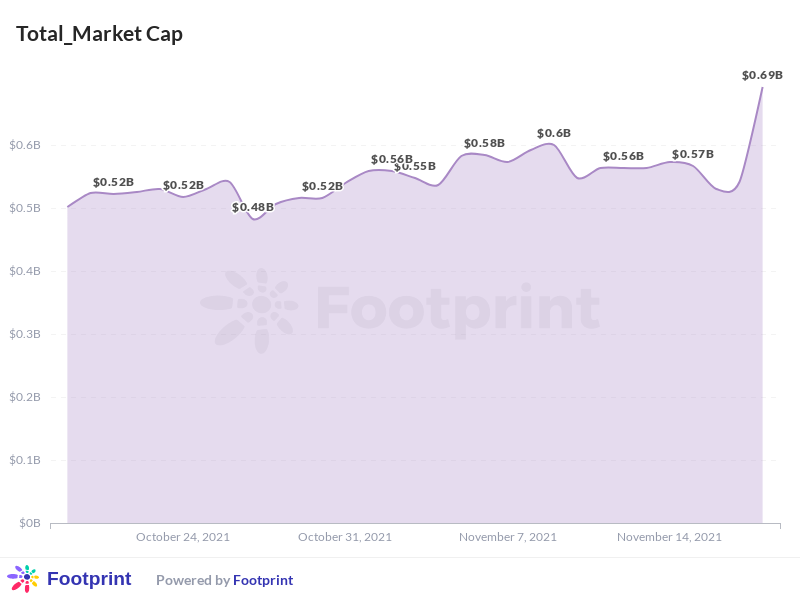The image size is (800, 600).
Task: Click the $0.69B peak data label
Action: (x=762, y=75)
